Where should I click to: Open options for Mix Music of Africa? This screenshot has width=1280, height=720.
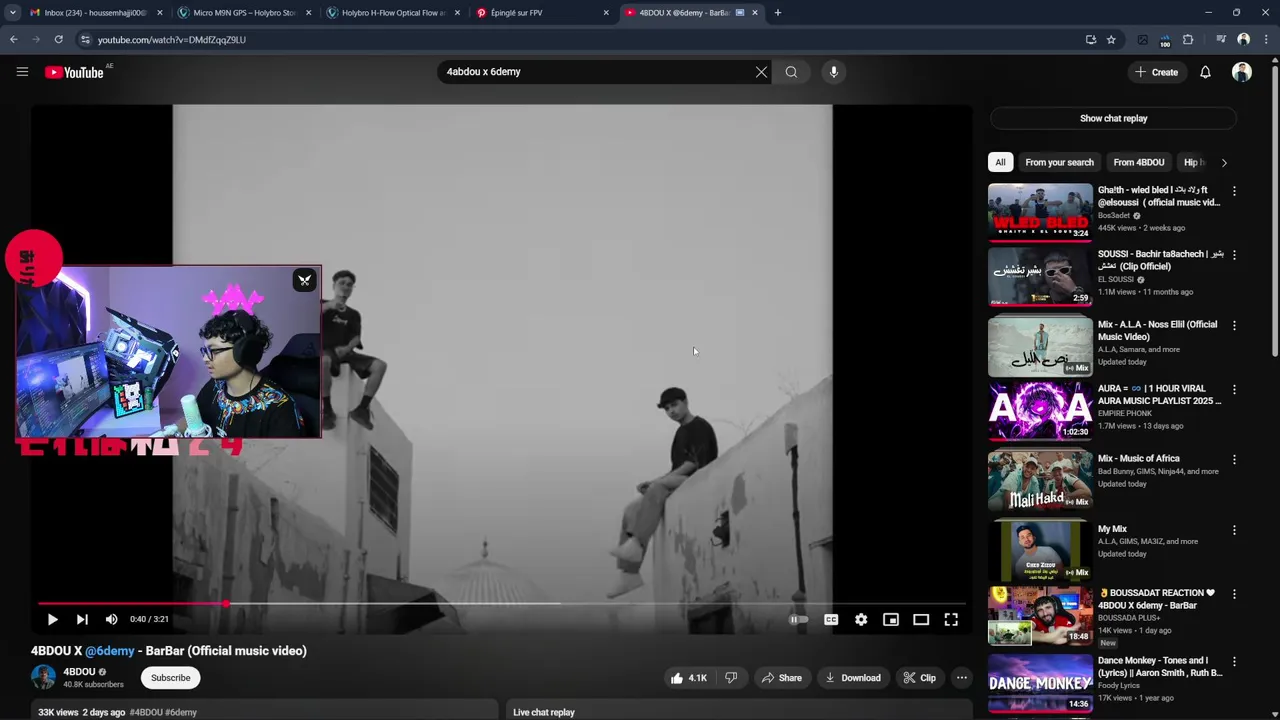click(x=1234, y=459)
